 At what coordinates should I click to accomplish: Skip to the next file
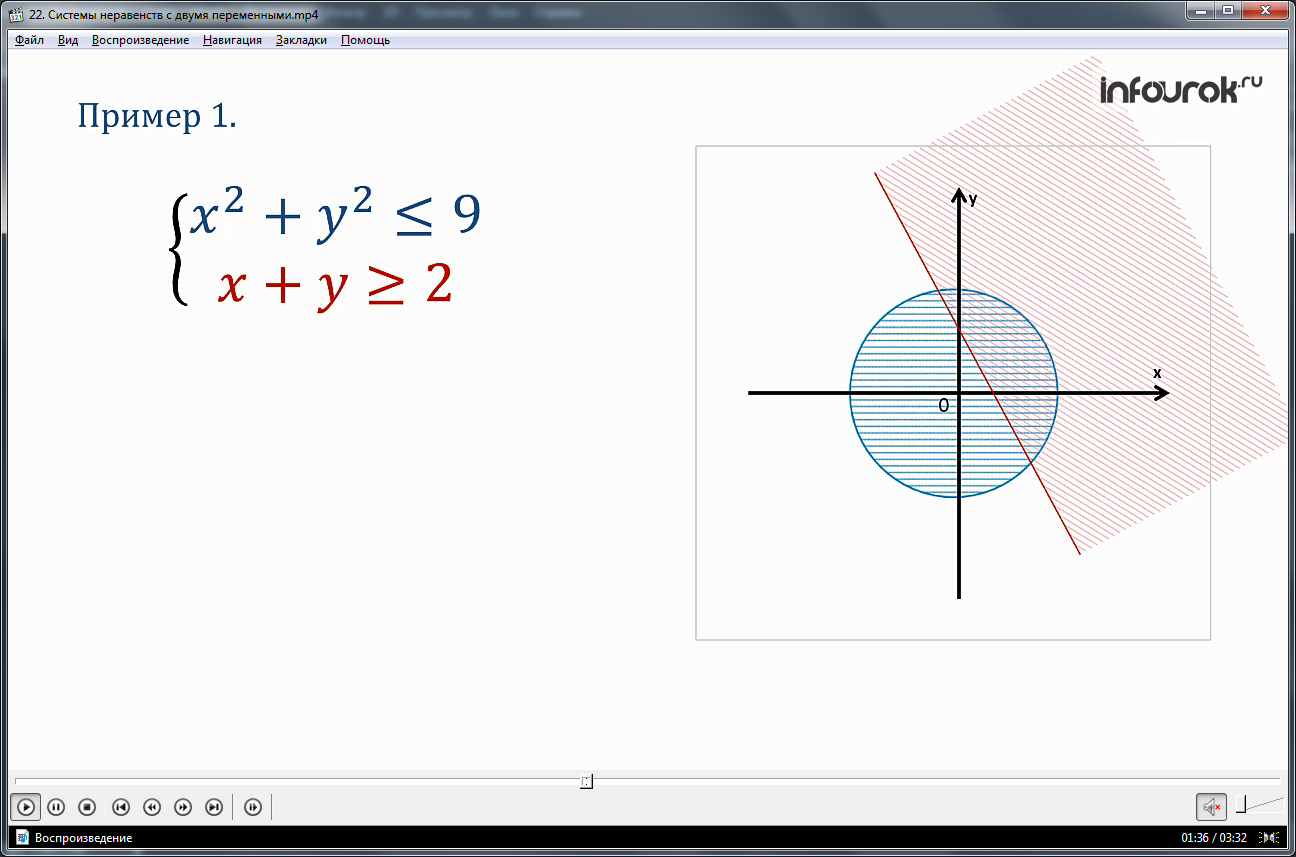[214, 807]
